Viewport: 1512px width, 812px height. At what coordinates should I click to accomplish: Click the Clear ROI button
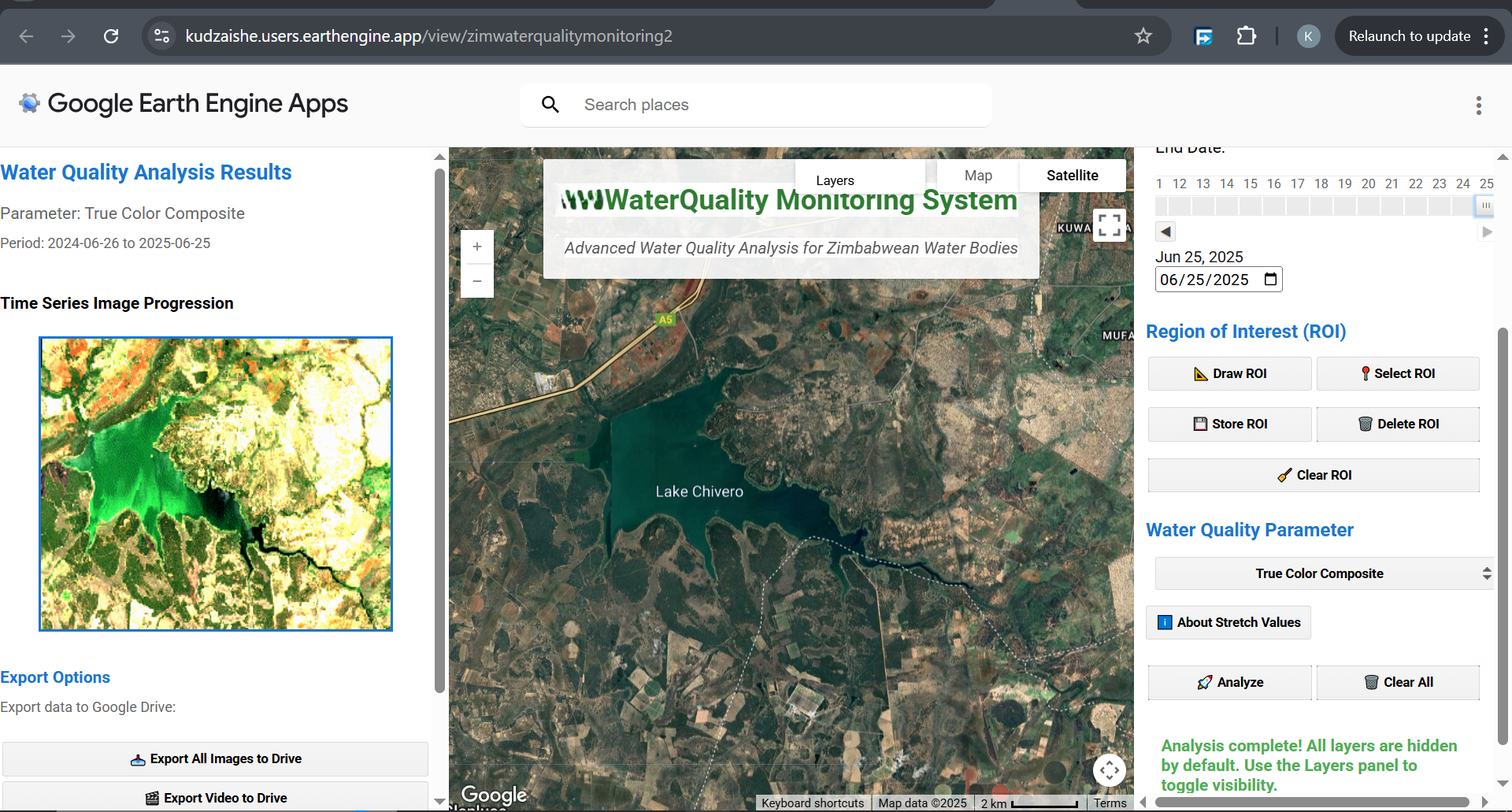(x=1314, y=475)
